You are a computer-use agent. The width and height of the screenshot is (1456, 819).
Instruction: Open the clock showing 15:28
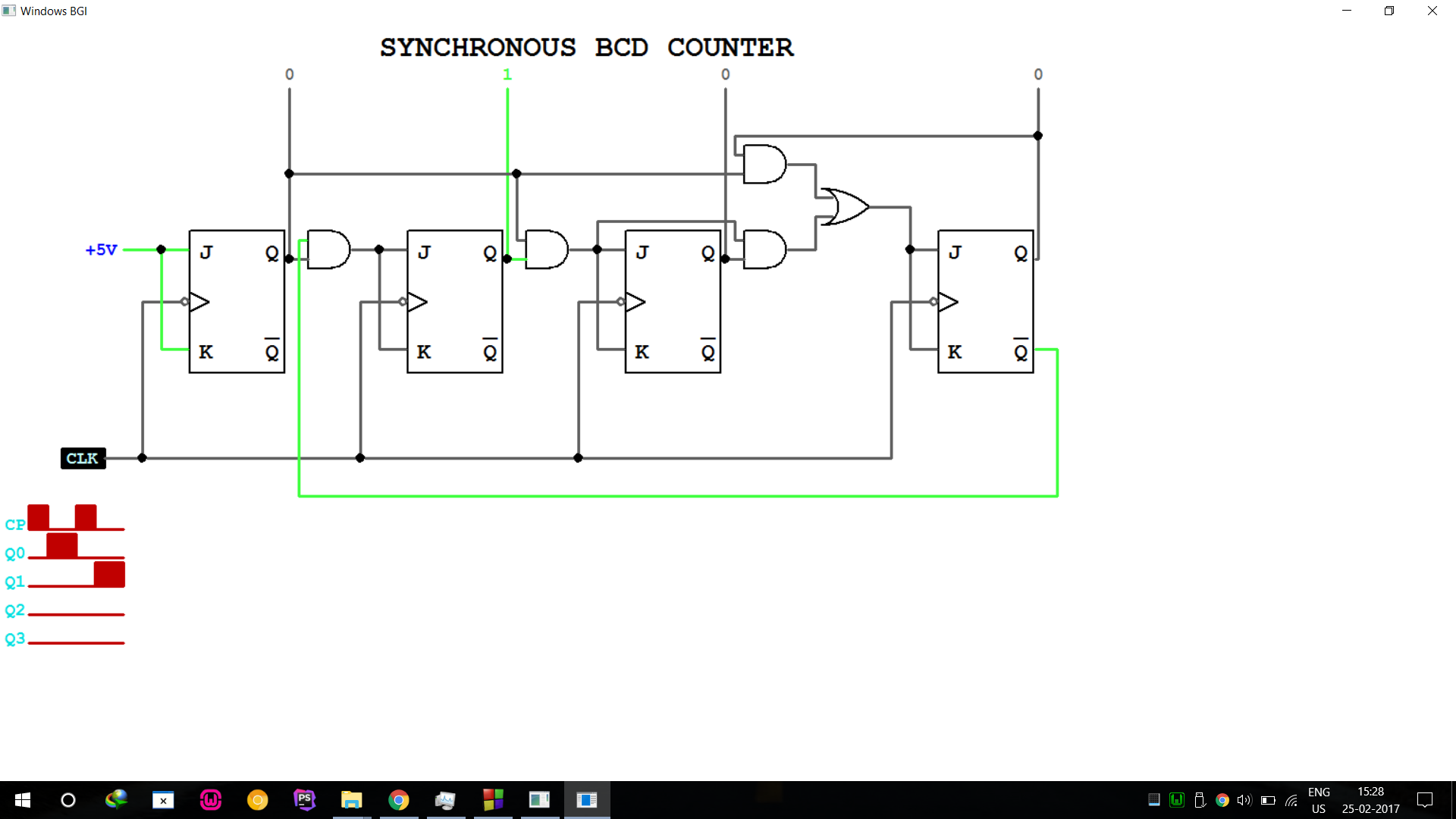coord(1370,800)
